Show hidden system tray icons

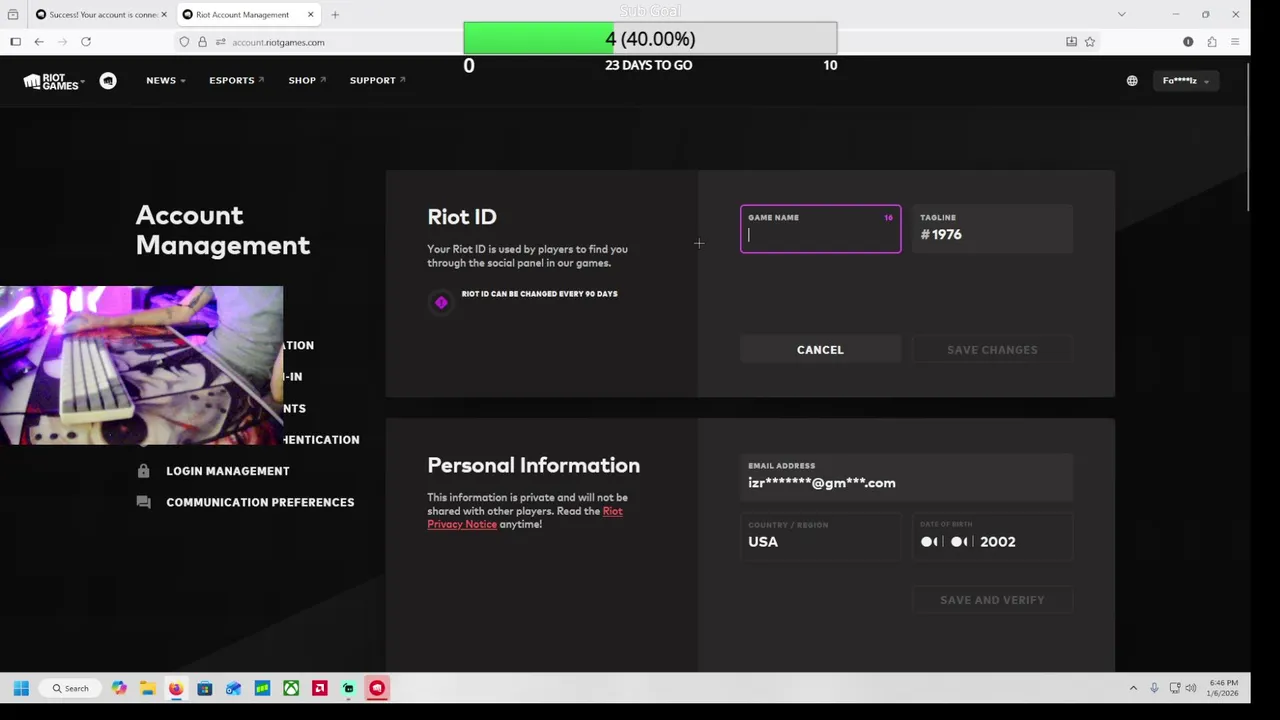1133,688
